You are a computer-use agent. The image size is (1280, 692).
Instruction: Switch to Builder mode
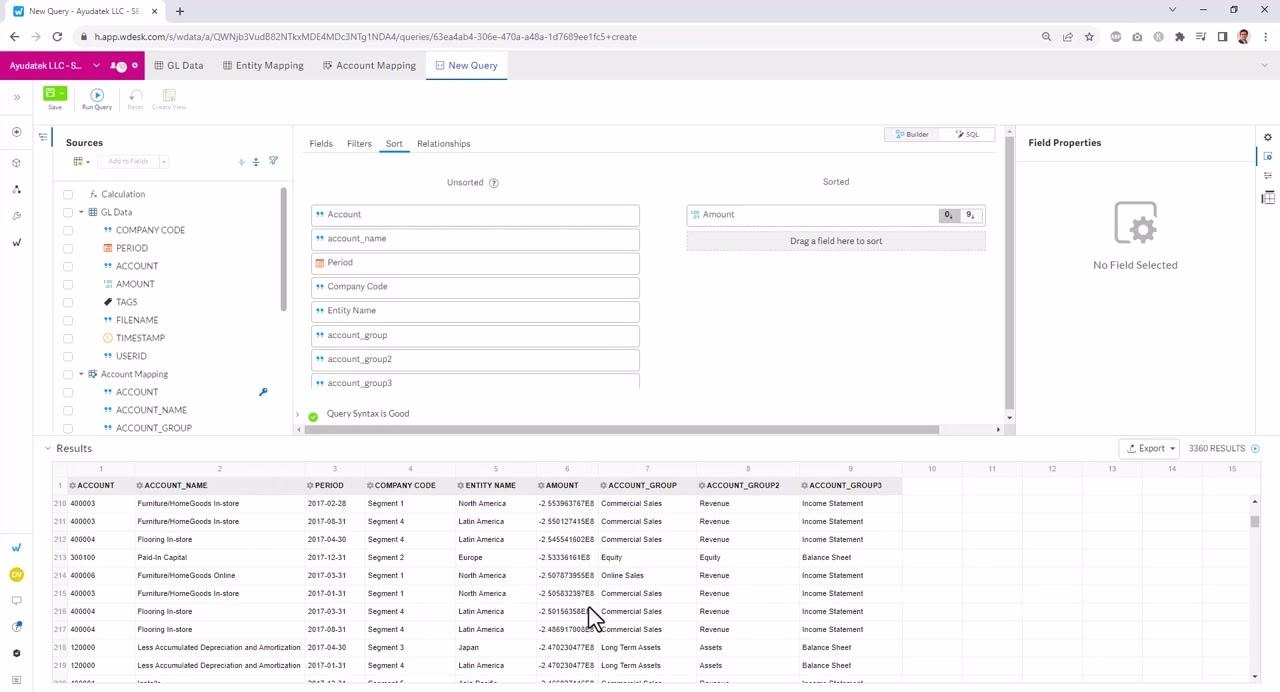[x=912, y=134]
